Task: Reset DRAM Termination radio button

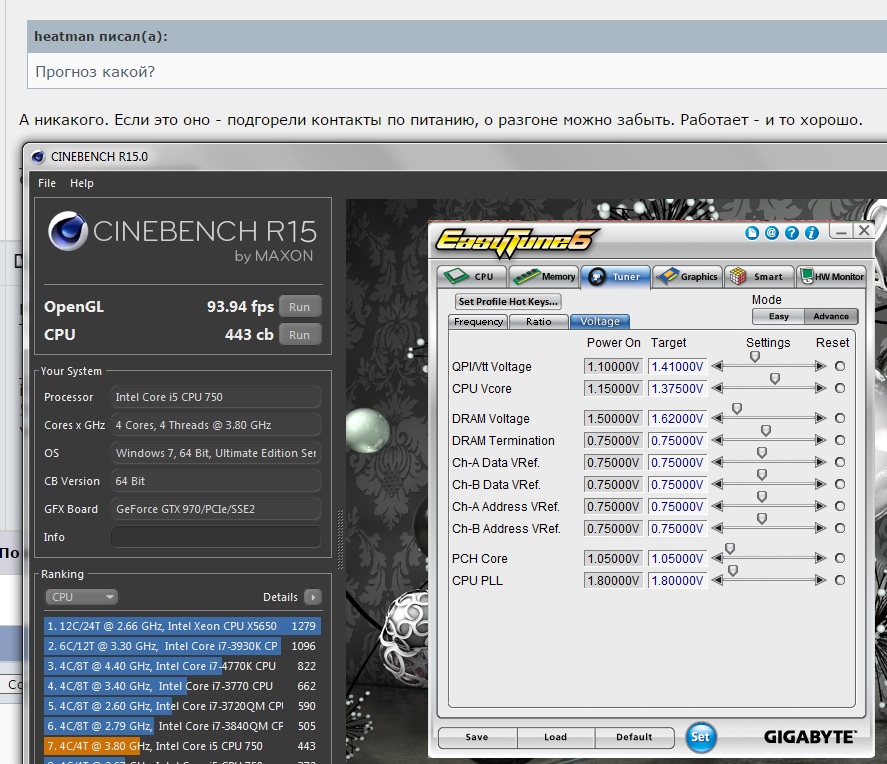Action: tap(840, 441)
